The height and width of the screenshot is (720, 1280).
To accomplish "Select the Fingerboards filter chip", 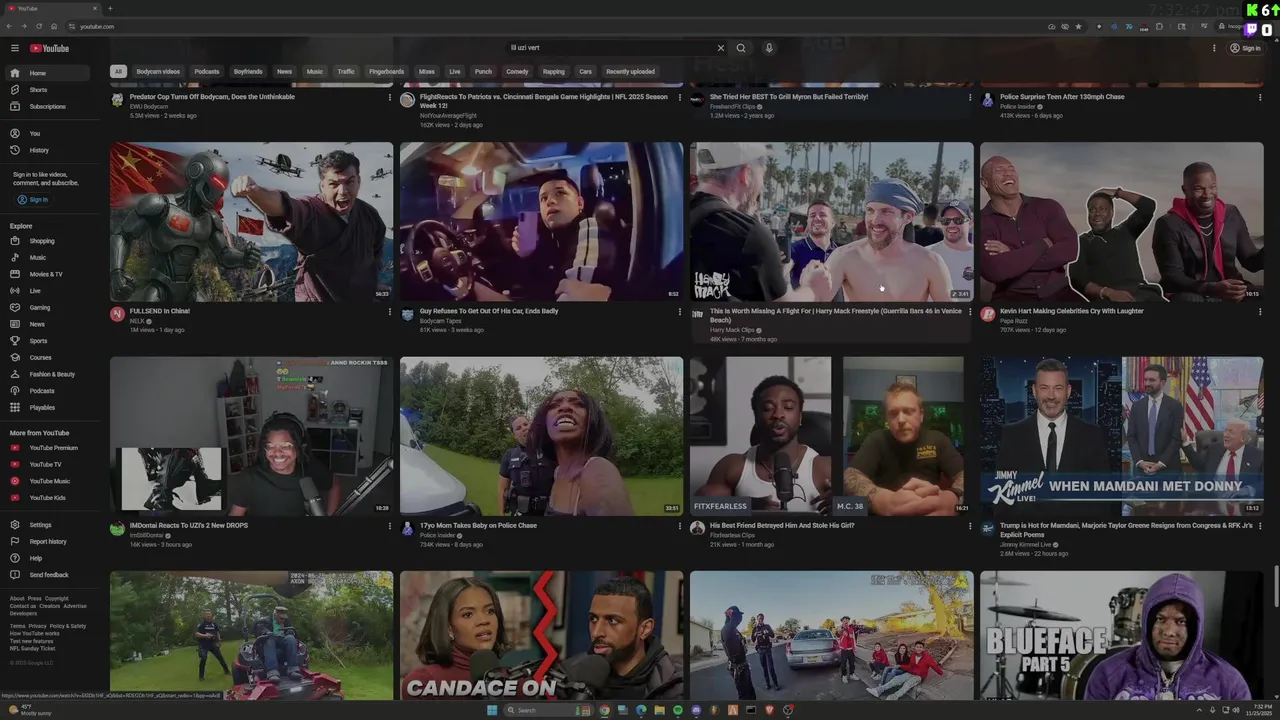I will 386,72.
